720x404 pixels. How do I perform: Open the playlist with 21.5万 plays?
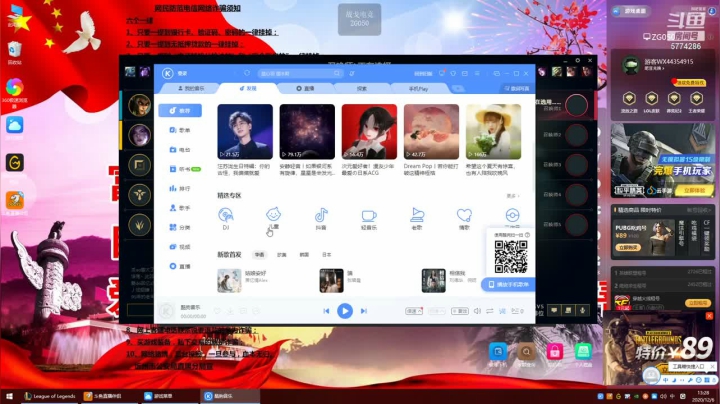point(245,132)
